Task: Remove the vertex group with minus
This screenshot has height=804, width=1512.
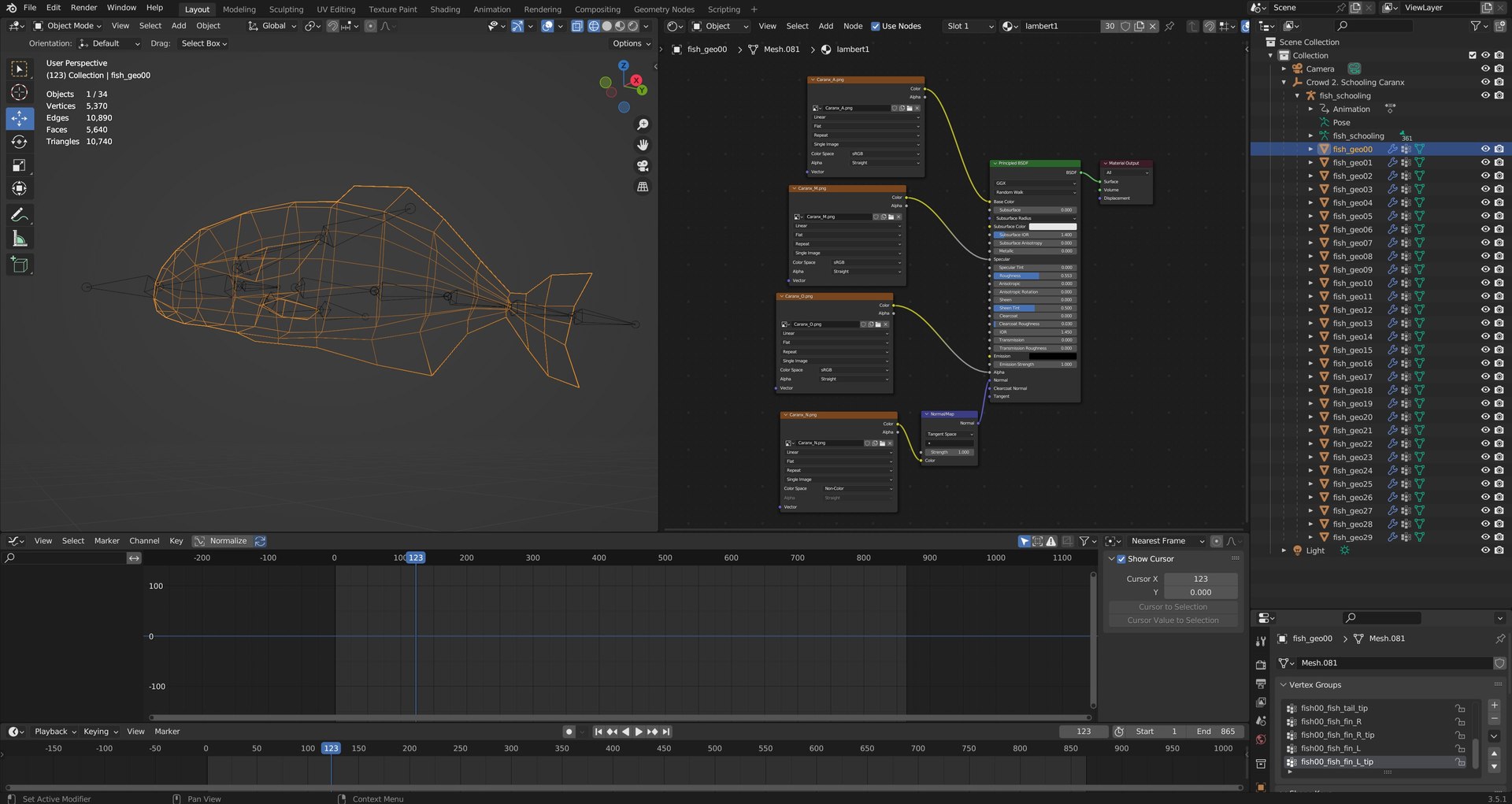Action: [x=1495, y=718]
